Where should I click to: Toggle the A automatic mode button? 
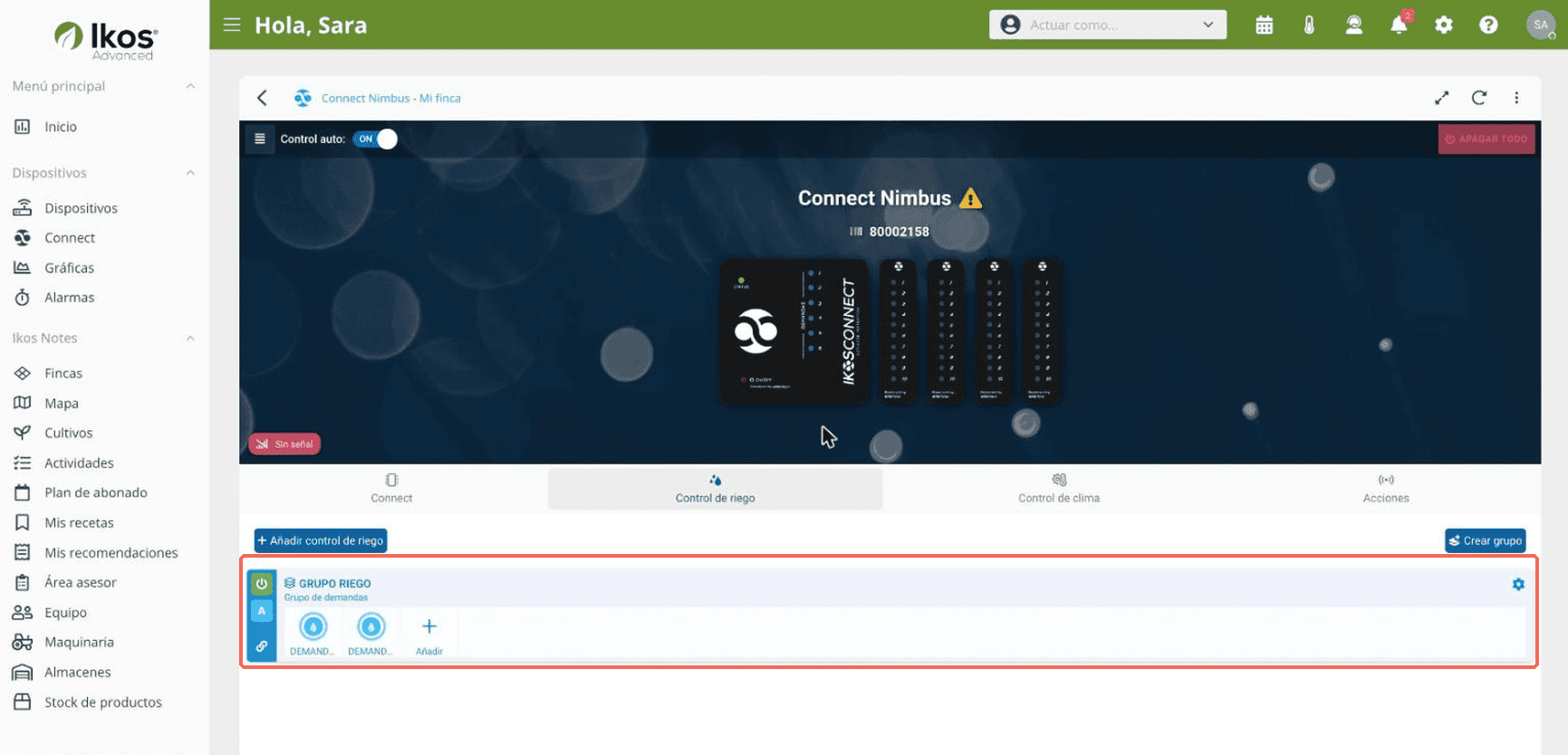tap(262, 611)
